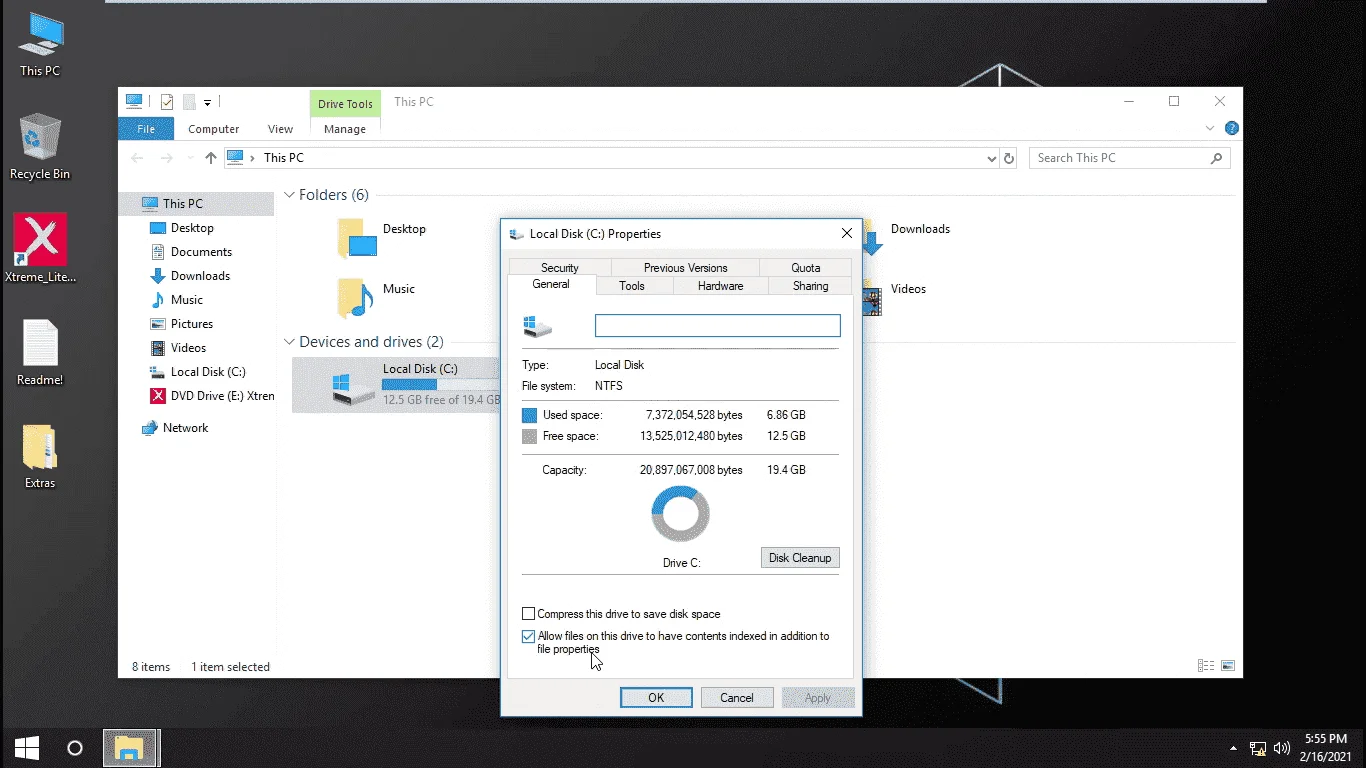Switch to the Tools tab
The height and width of the screenshot is (768, 1366).
(x=632, y=286)
